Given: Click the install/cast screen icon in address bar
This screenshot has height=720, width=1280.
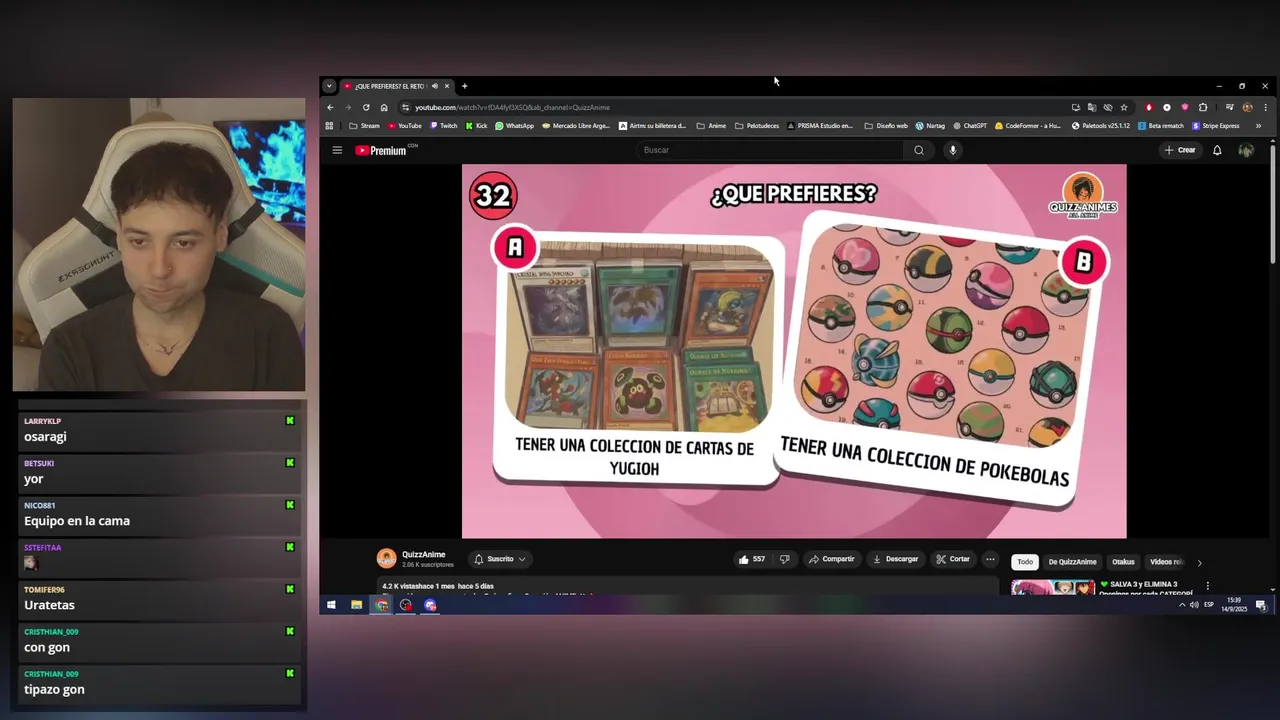Looking at the screenshot, I should click(x=1076, y=107).
